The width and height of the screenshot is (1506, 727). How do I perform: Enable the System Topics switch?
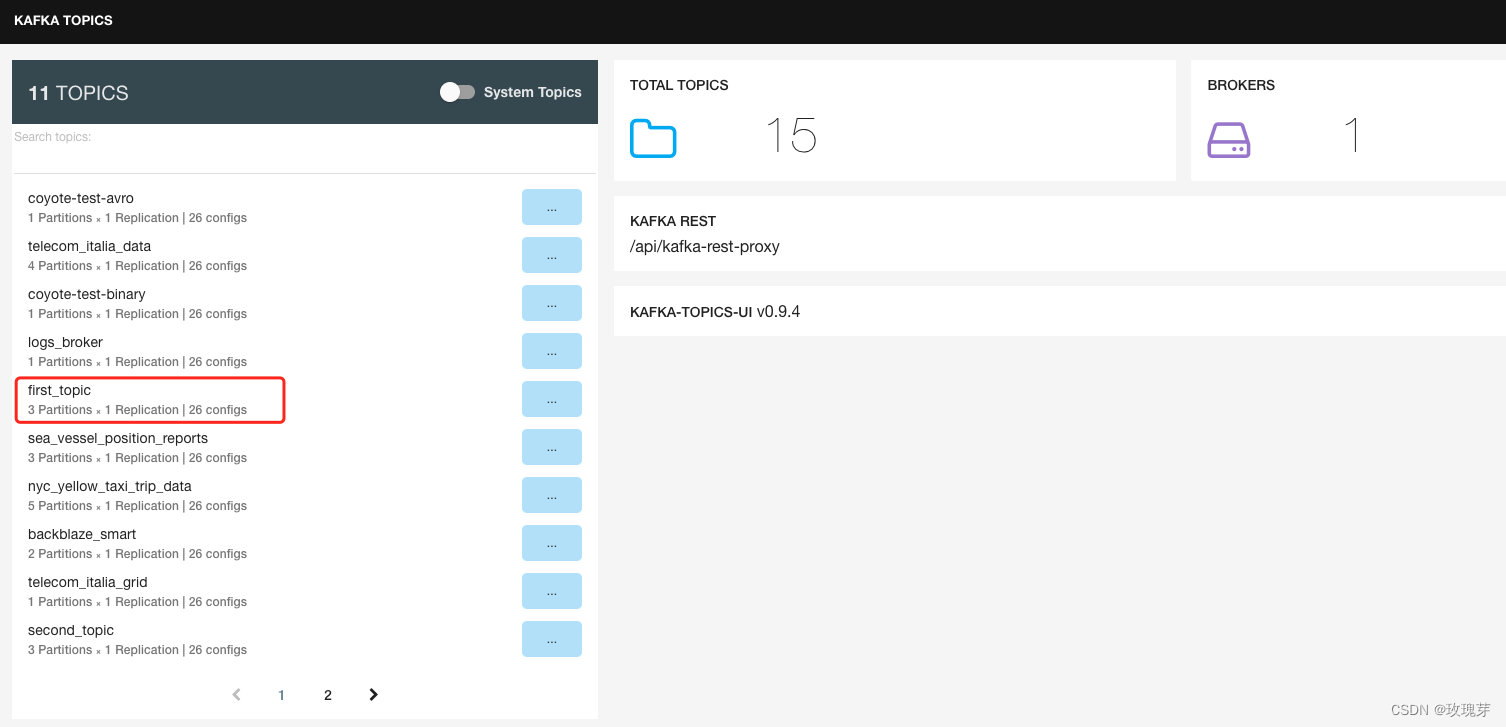[457, 92]
